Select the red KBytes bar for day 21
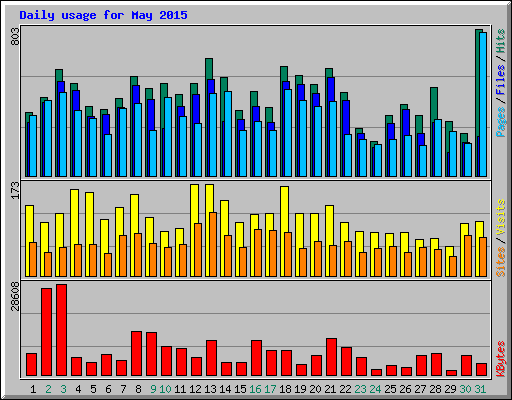 tap(331, 357)
